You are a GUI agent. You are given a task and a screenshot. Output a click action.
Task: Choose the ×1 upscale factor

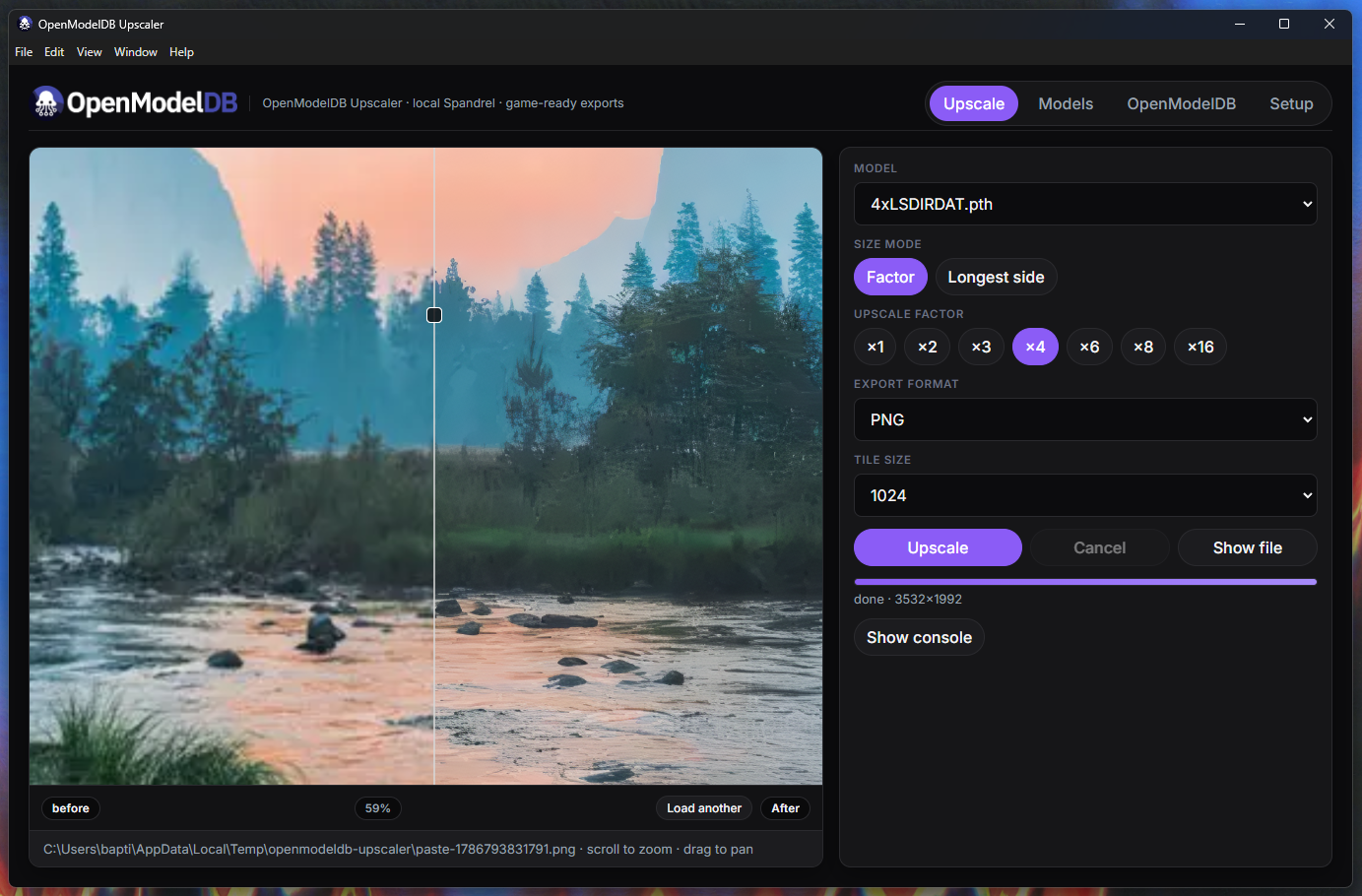click(876, 347)
